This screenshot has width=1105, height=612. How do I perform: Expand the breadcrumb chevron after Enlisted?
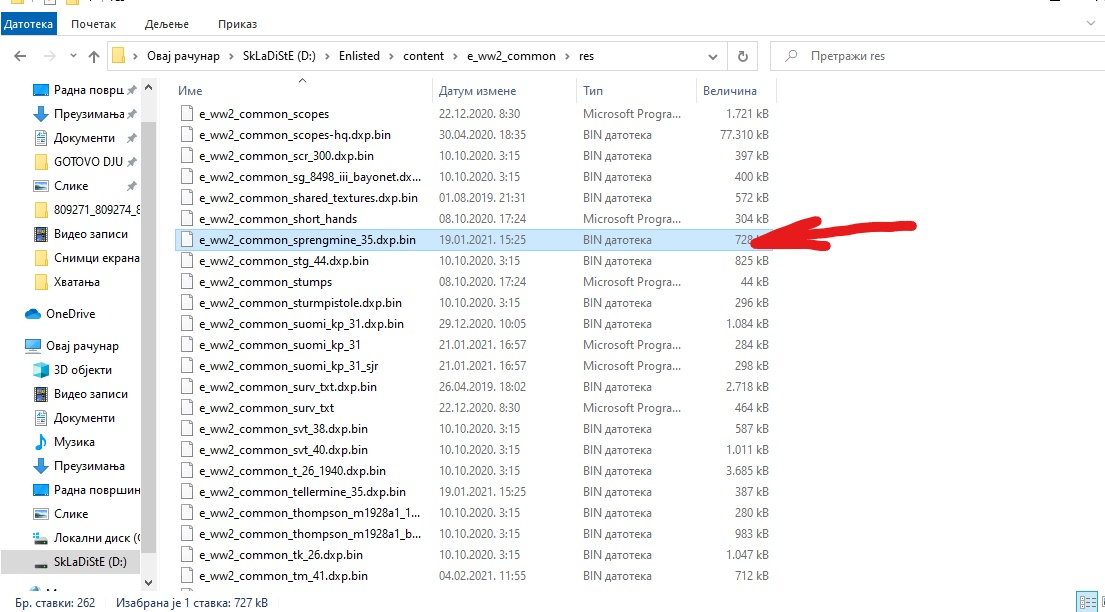coord(392,56)
